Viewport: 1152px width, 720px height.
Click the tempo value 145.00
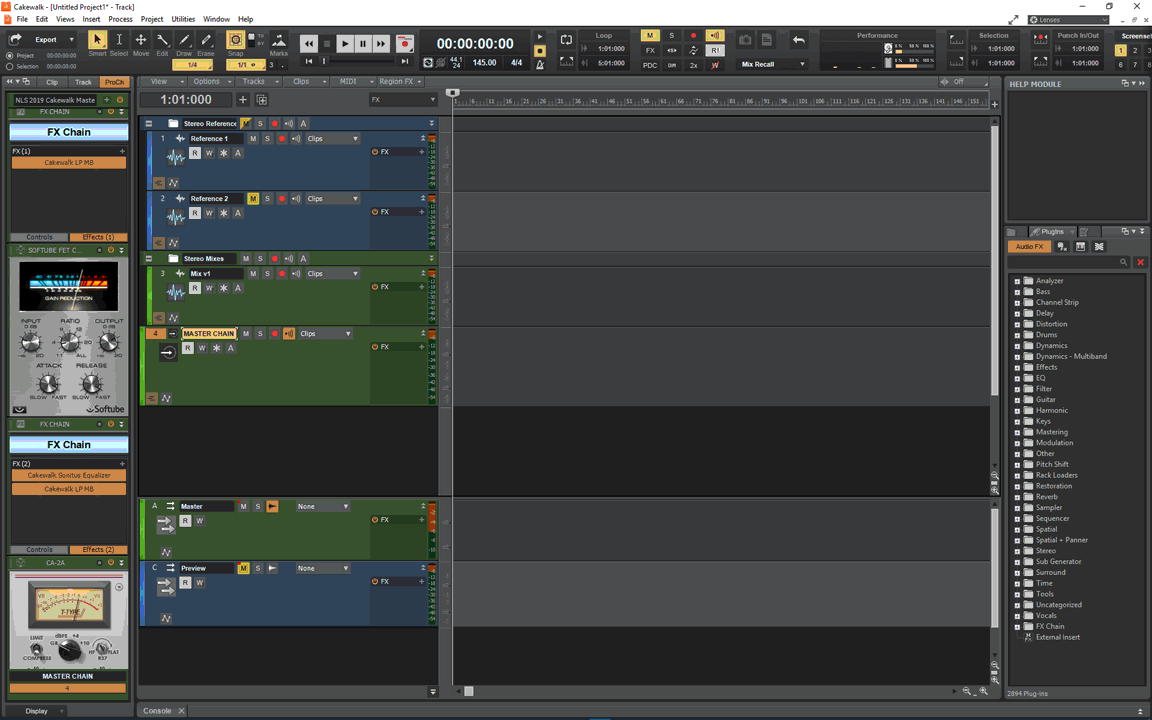click(x=484, y=62)
